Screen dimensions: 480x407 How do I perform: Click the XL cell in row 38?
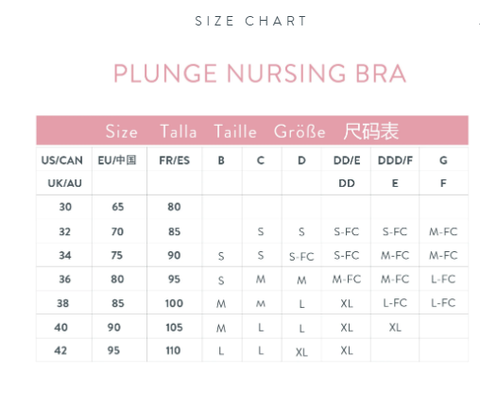coord(347,303)
